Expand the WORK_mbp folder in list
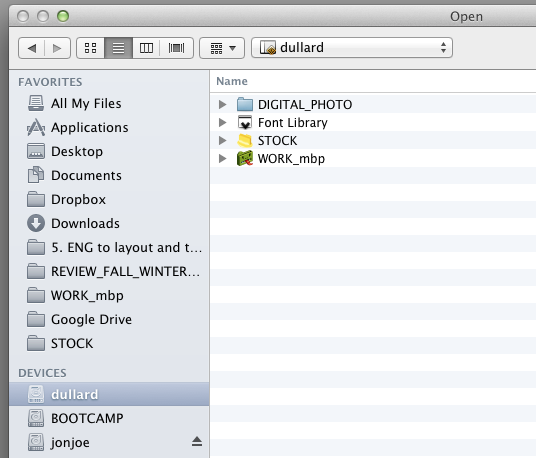This screenshot has width=536, height=458. (223, 158)
